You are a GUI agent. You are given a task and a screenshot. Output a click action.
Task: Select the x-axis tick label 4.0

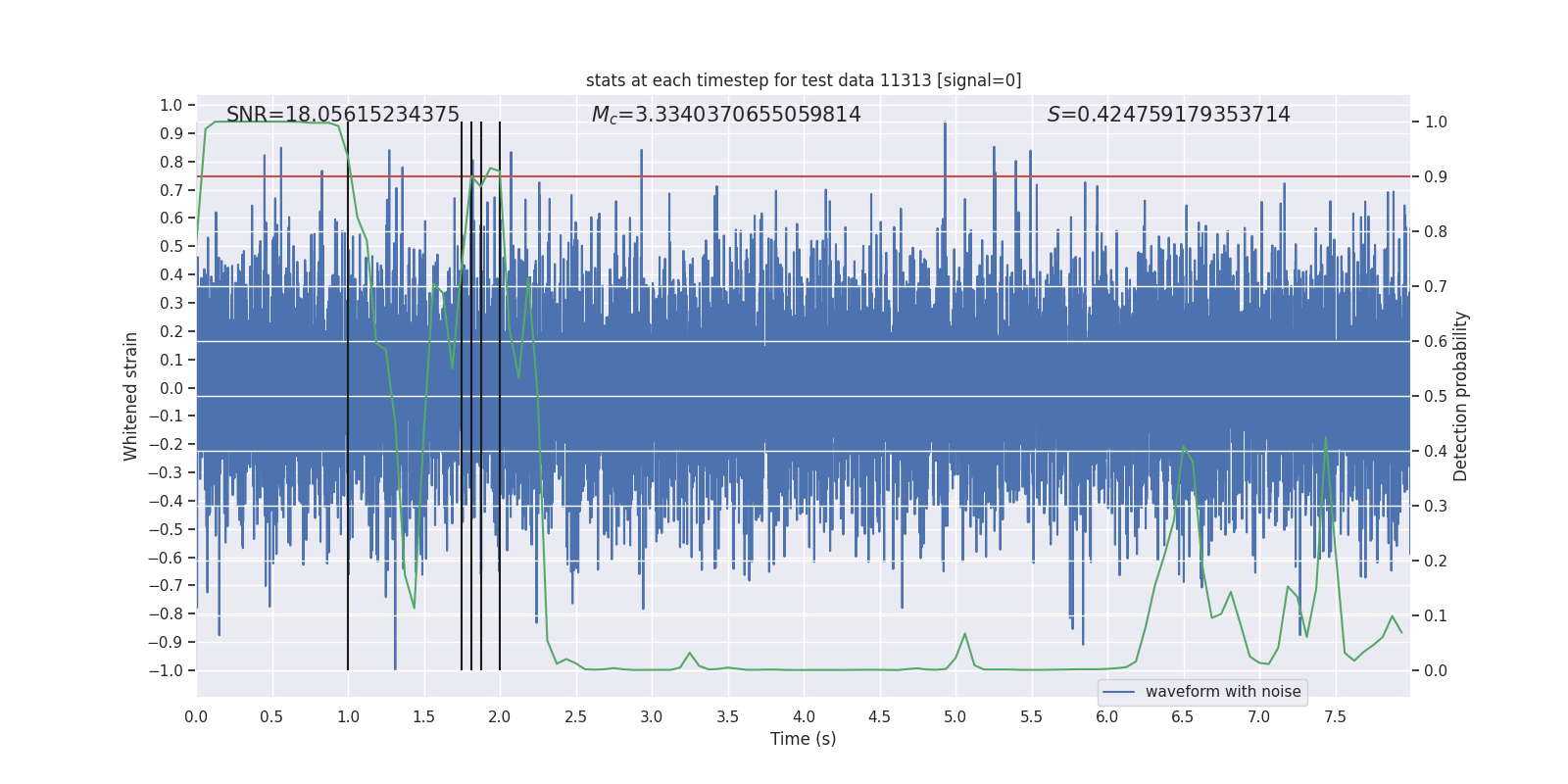pos(804,716)
